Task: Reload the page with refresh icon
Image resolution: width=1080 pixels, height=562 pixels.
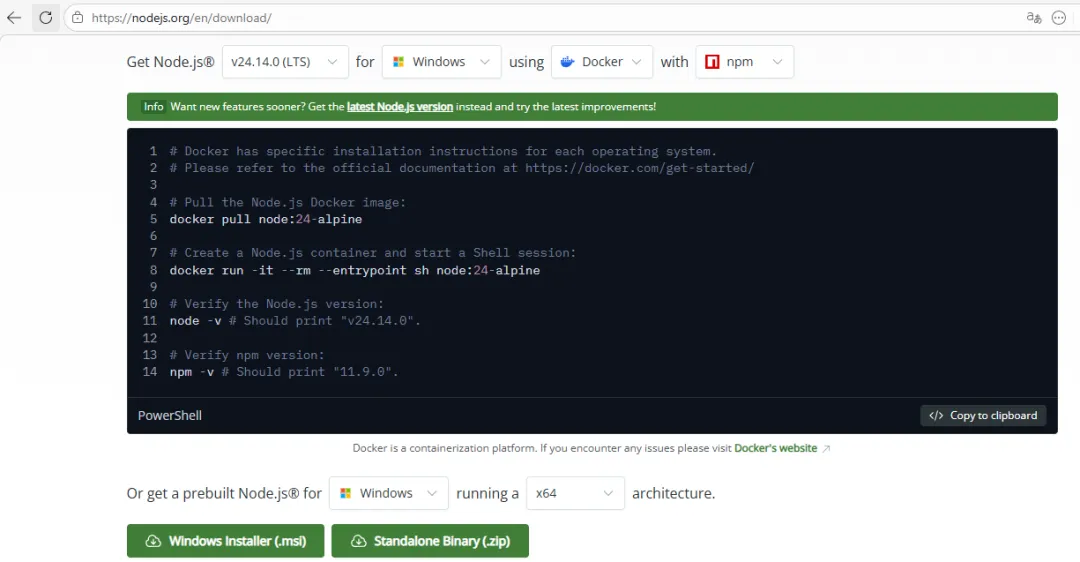Action: tap(45, 18)
